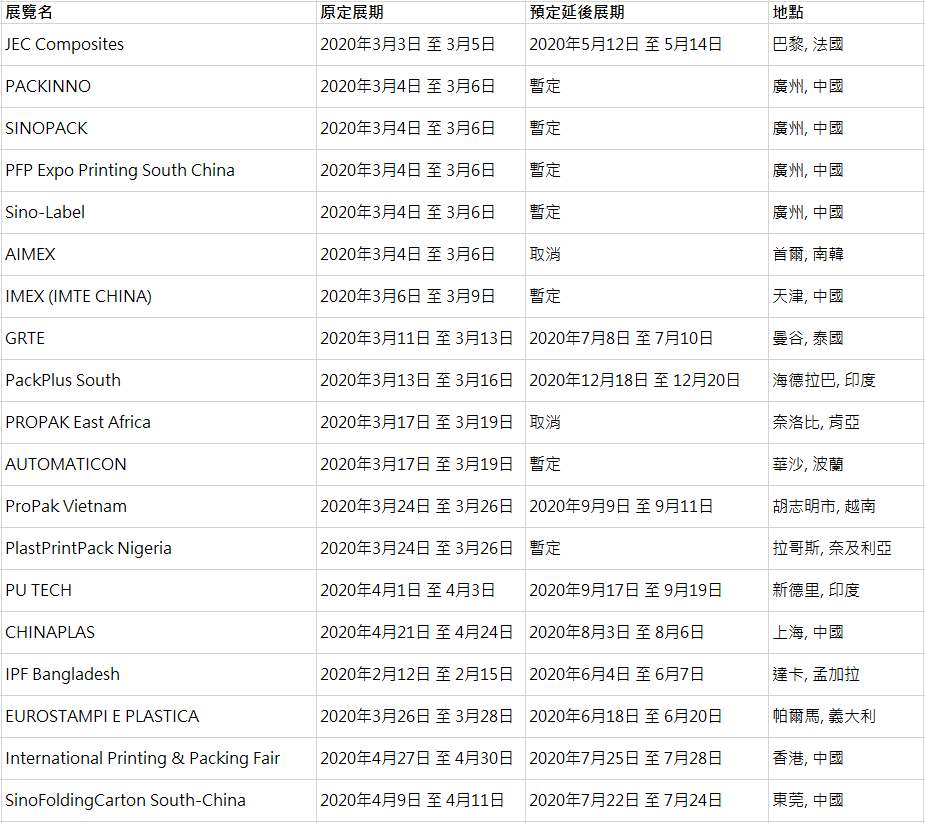This screenshot has height=823, width=925.
Task: Click postponed date 2020年8月3日 至 8月6日
Action: point(616,632)
